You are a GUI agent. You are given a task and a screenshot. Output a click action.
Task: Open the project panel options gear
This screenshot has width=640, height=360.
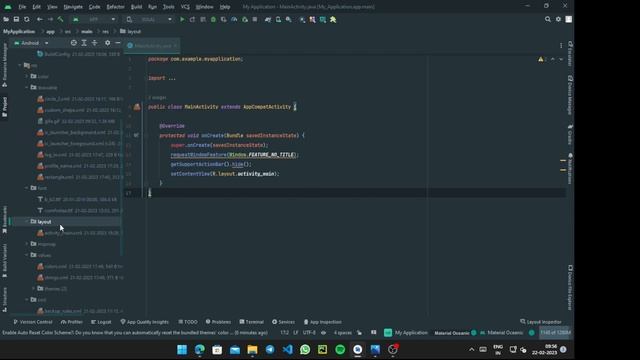point(107,43)
